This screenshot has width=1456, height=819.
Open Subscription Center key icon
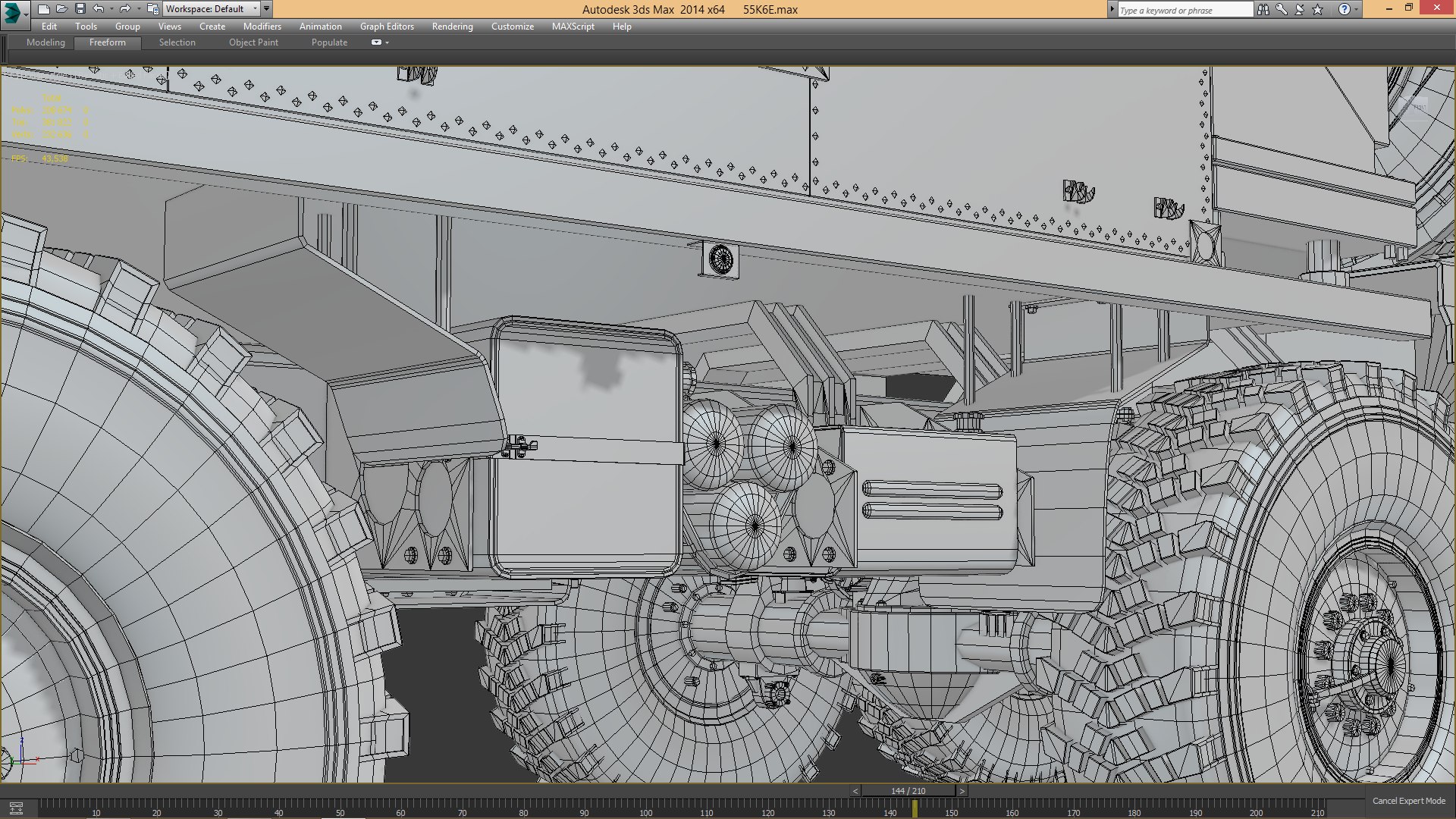(1282, 9)
